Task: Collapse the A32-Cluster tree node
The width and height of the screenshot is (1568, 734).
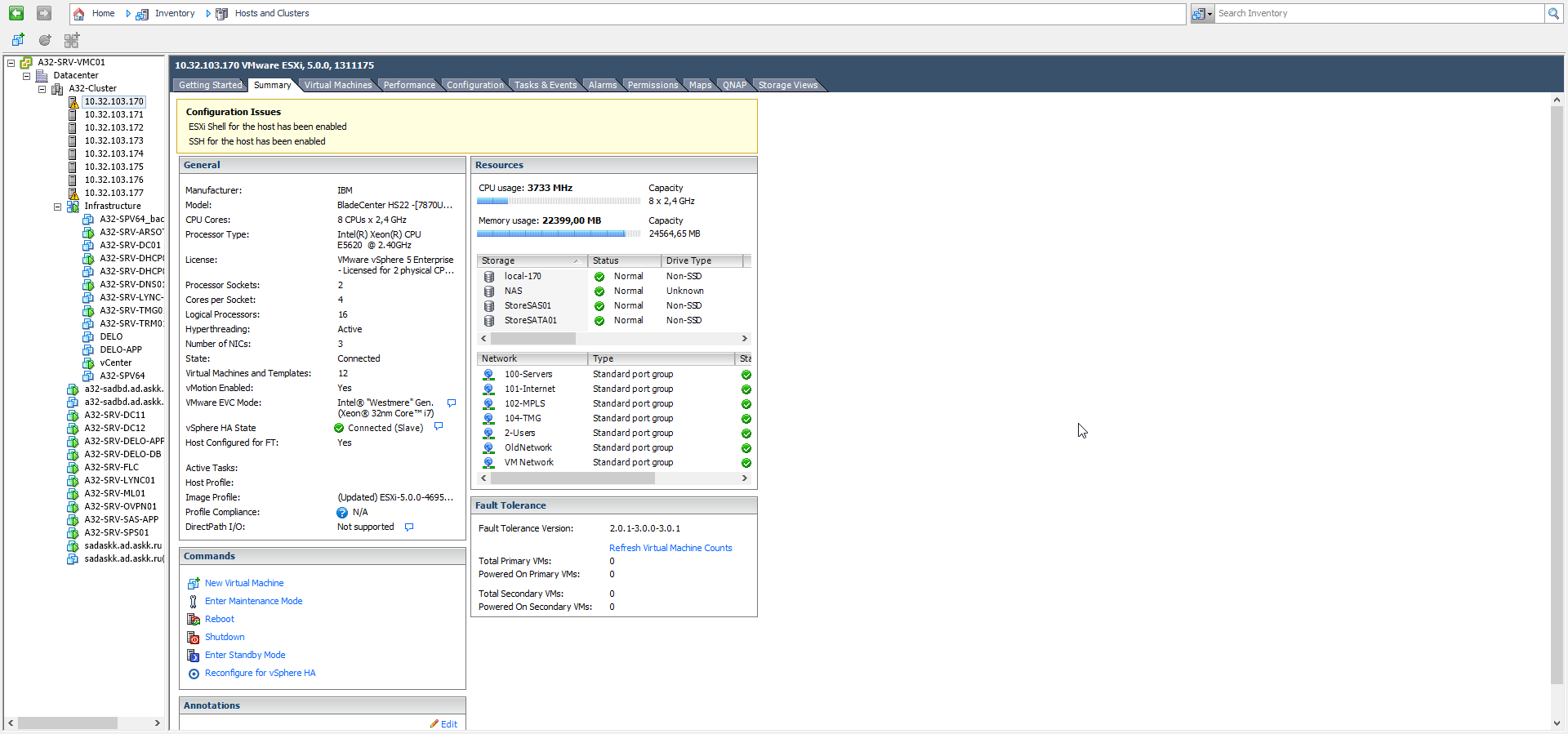Action: click(42, 89)
